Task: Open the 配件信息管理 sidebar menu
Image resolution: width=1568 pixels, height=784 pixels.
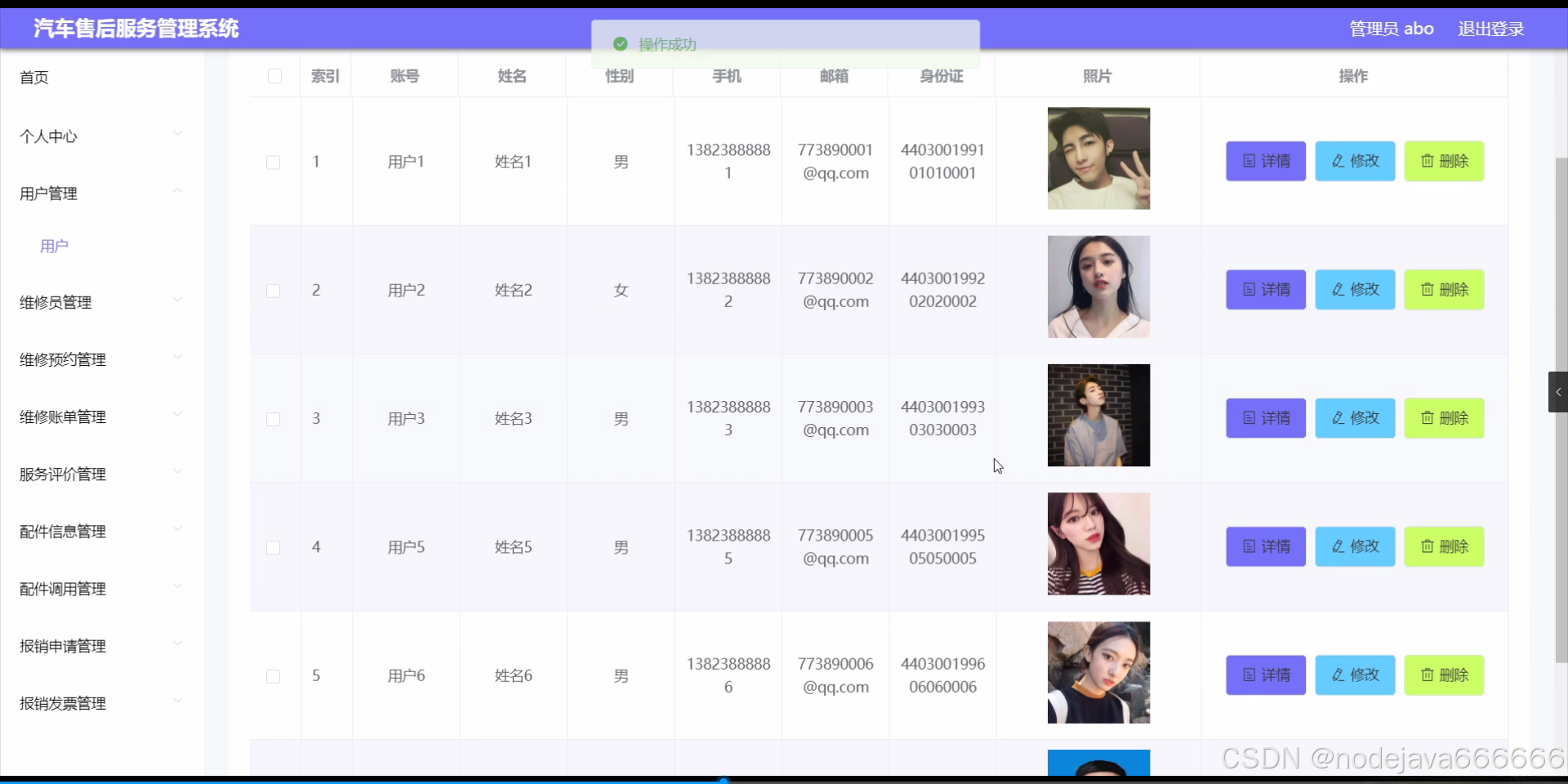Action: (102, 532)
